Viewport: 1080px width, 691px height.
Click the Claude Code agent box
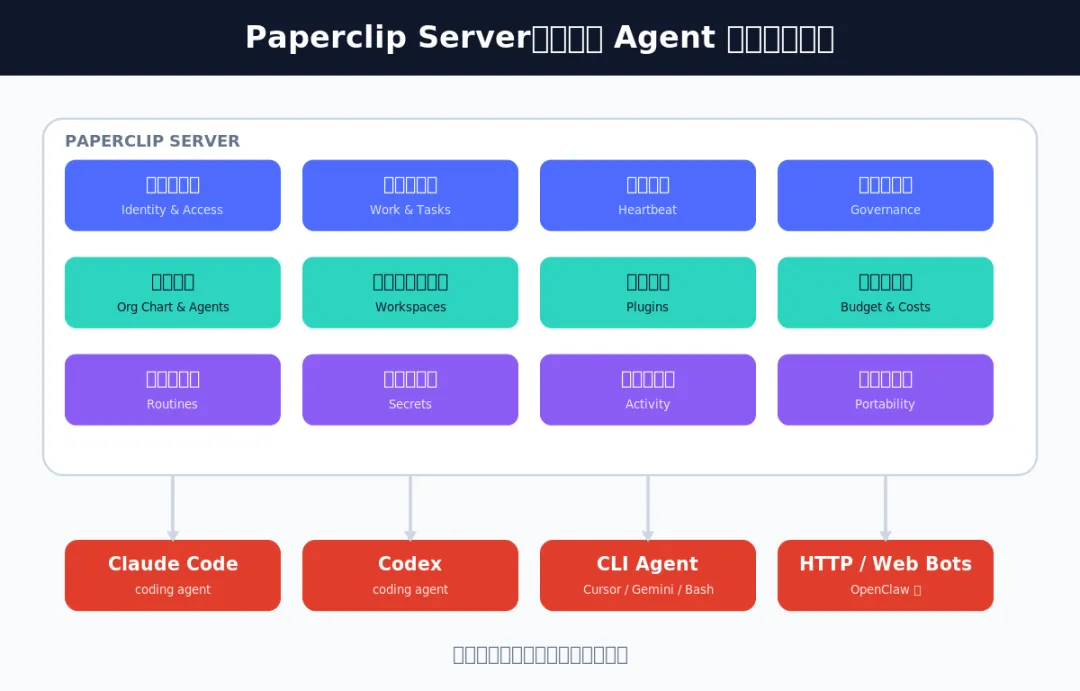click(173, 575)
